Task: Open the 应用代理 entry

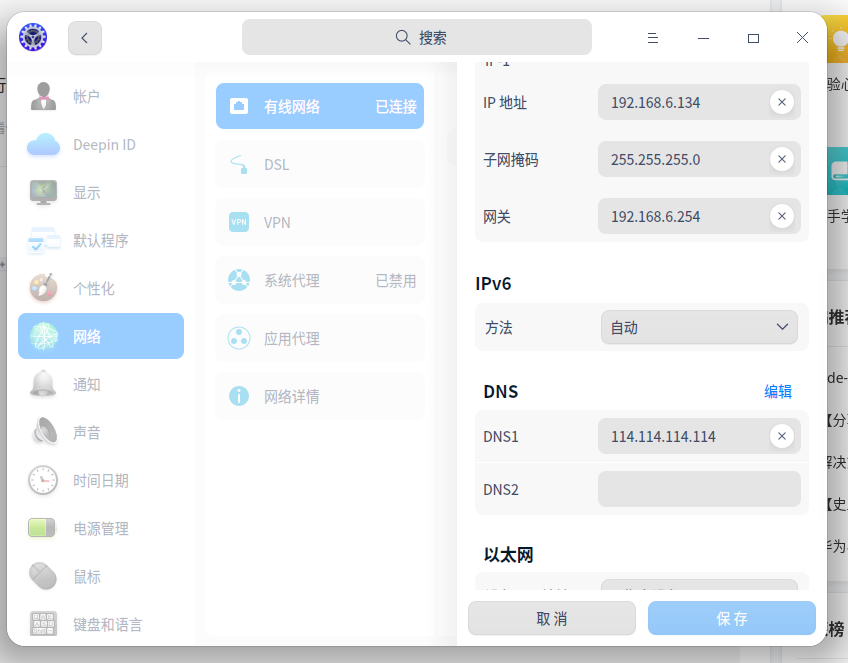Action: point(320,339)
